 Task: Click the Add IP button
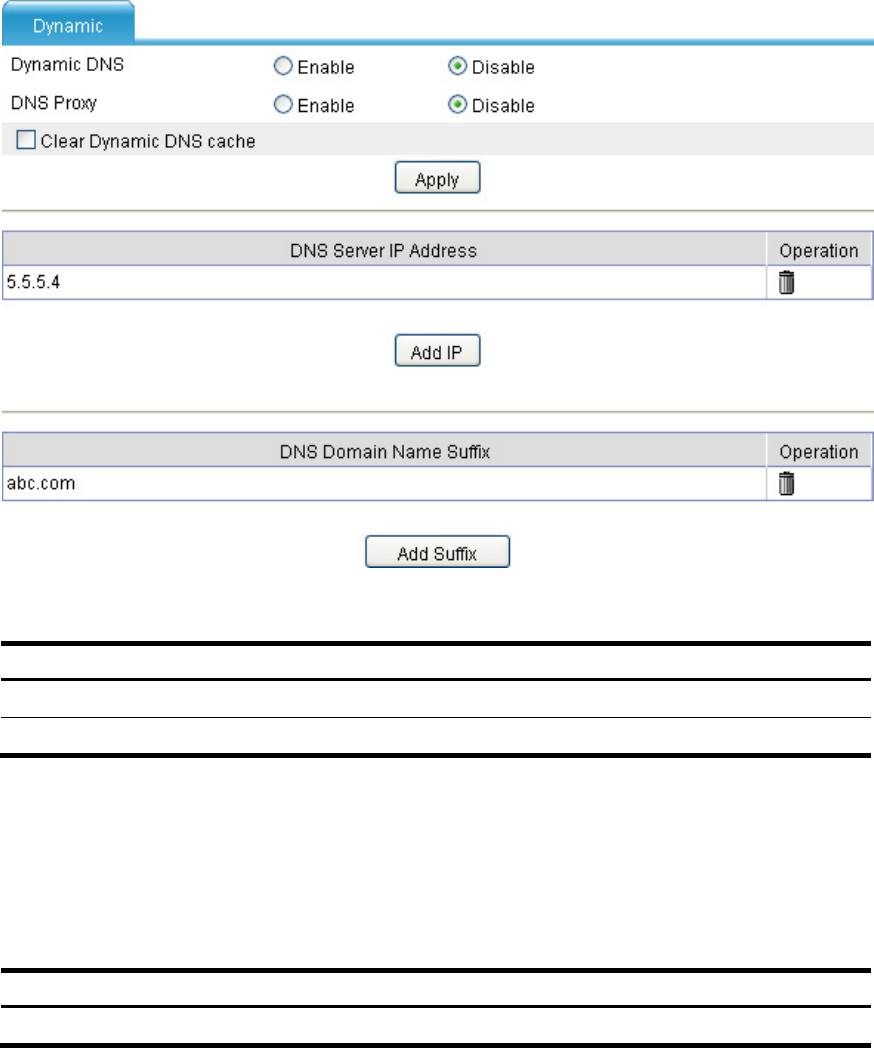438,351
